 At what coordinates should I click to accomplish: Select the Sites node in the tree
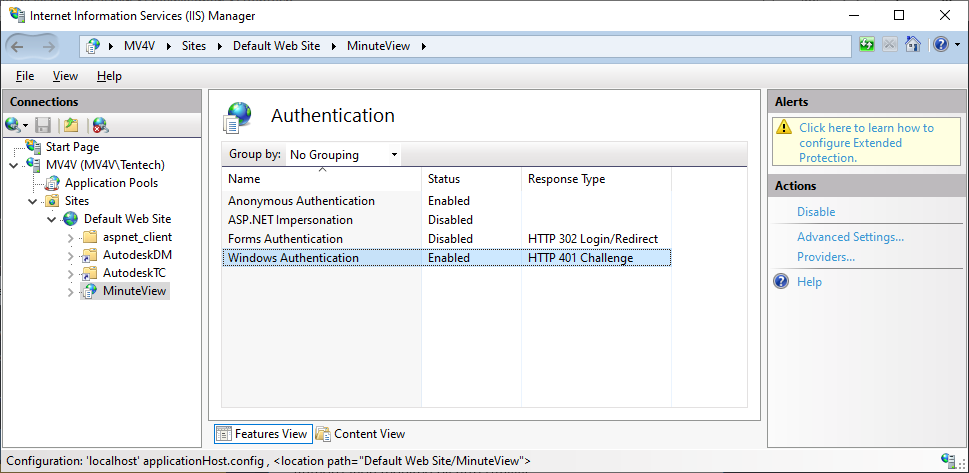click(x=77, y=201)
